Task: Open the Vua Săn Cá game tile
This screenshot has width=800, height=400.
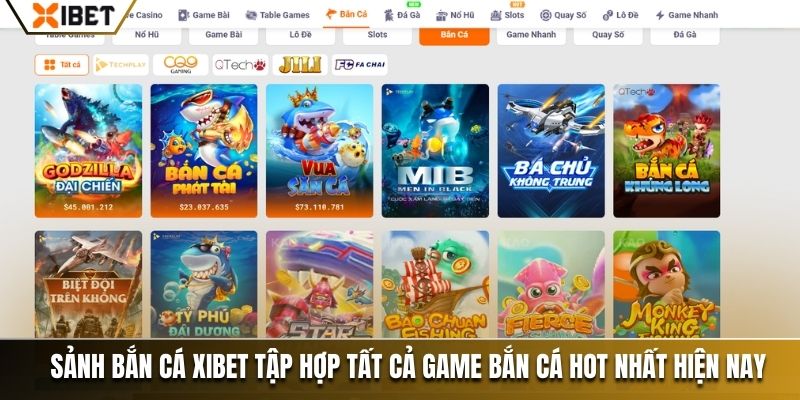Action: pyautogui.click(x=319, y=151)
